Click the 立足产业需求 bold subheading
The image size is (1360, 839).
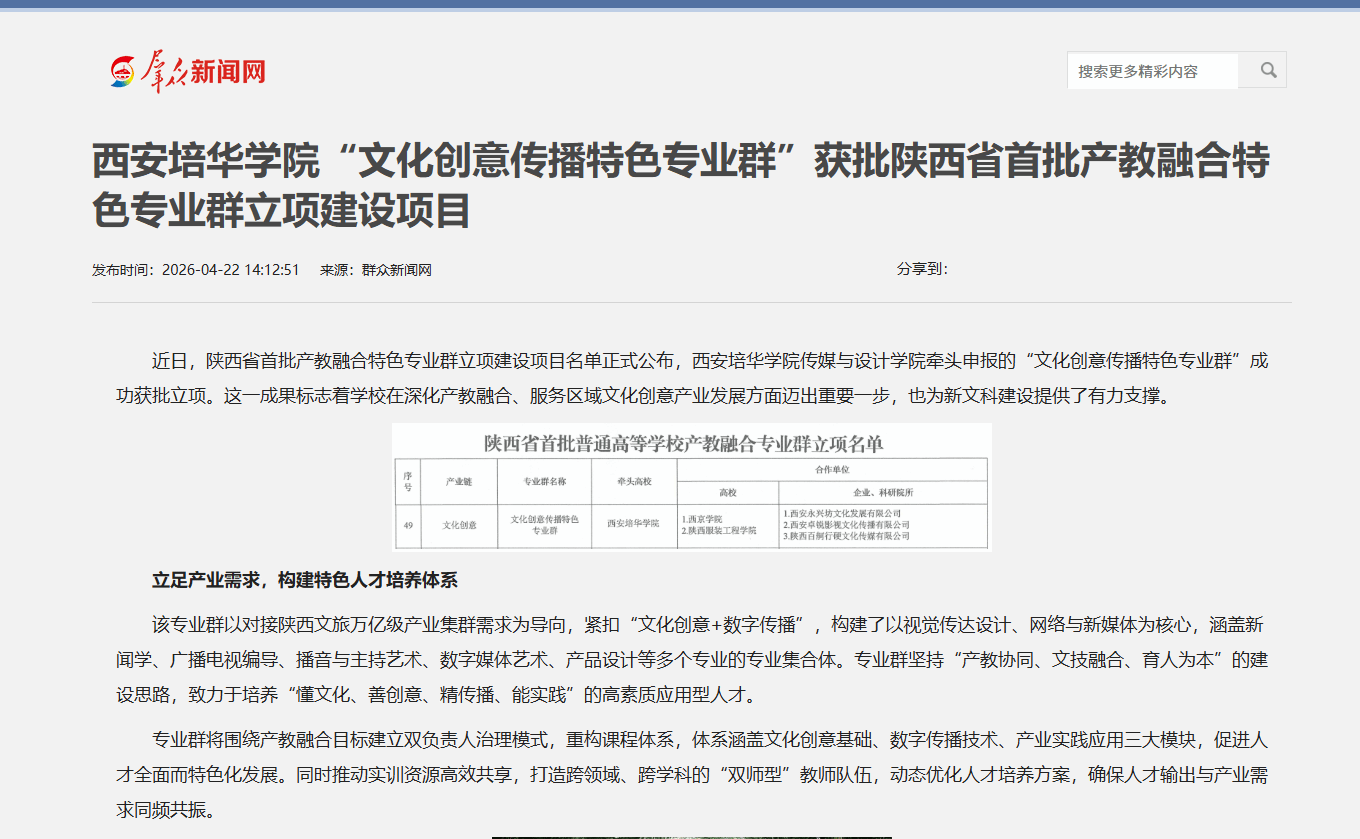(x=304, y=580)
